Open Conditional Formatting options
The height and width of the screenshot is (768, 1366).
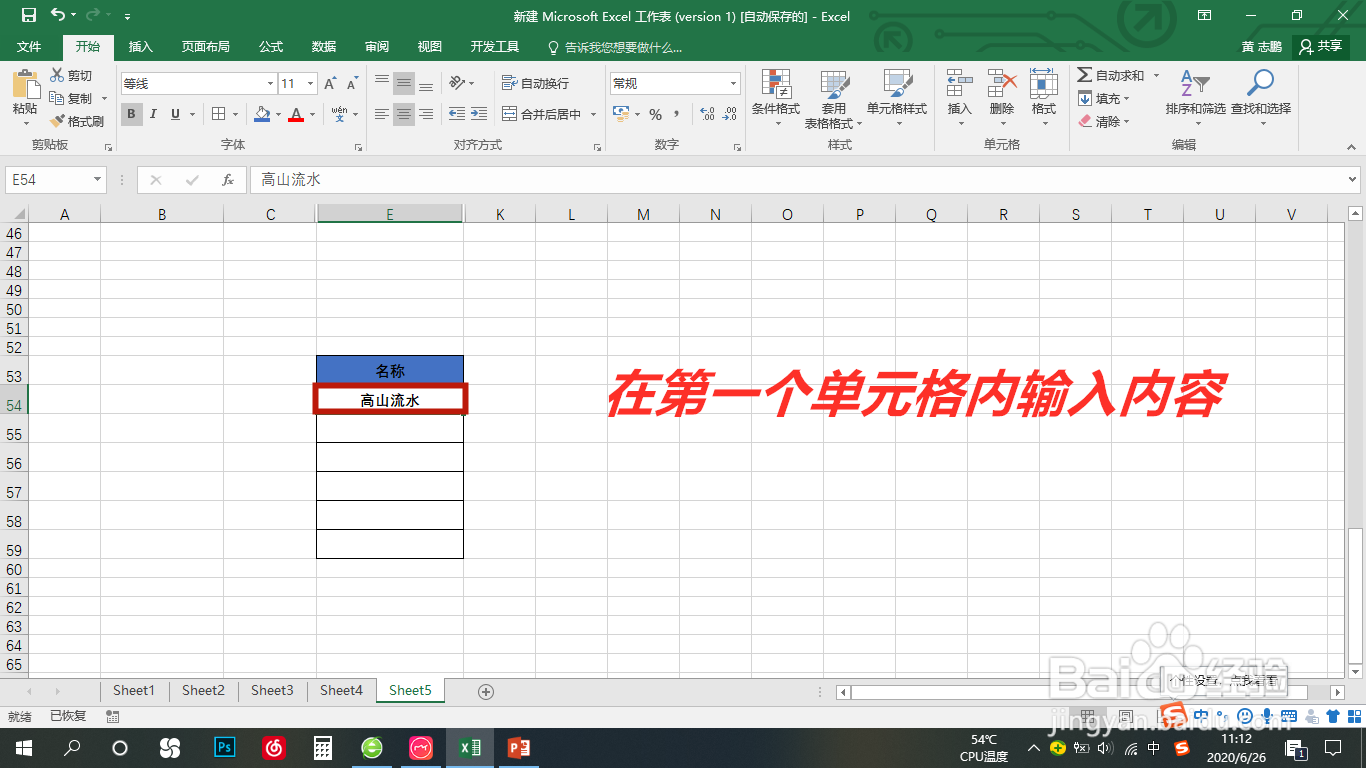tap(776, 98)
